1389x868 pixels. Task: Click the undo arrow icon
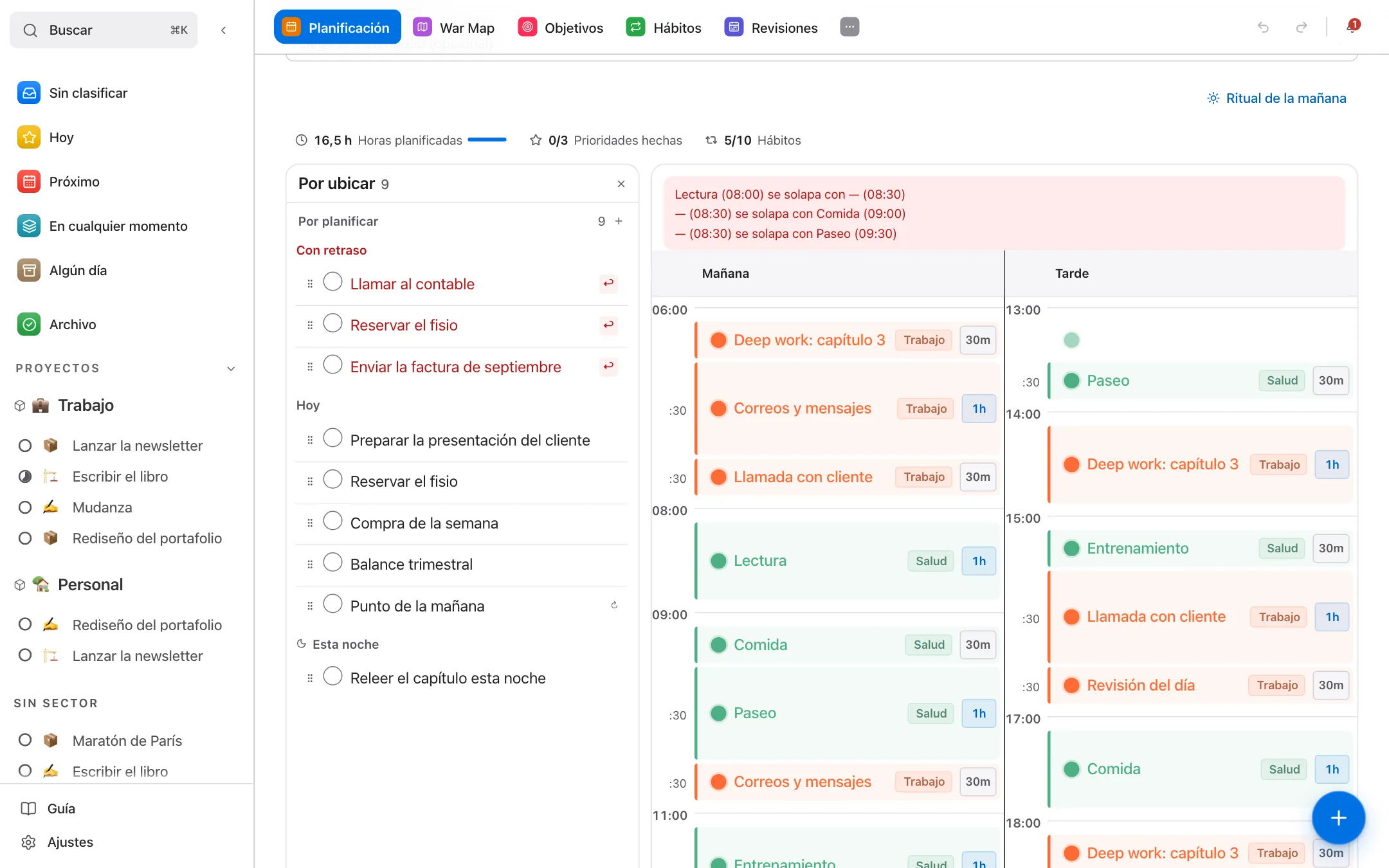coord(1263,27)
